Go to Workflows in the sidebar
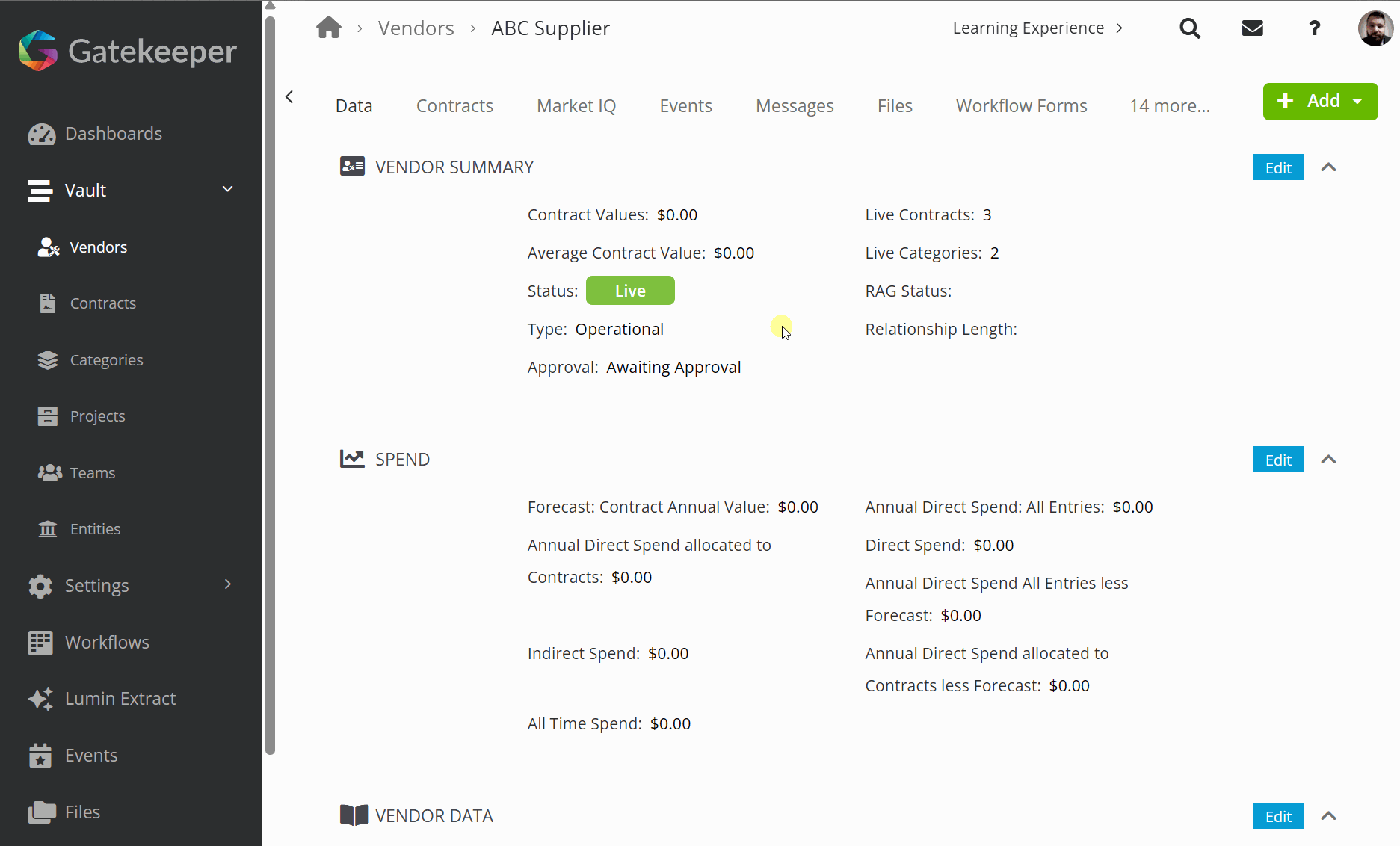Viewport: 1400px width, 846px height. [107, 643]
